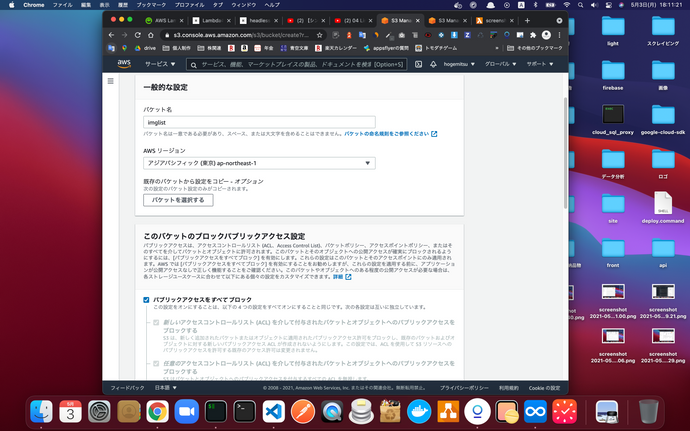Open Finder from the Dock

point(41,412)
